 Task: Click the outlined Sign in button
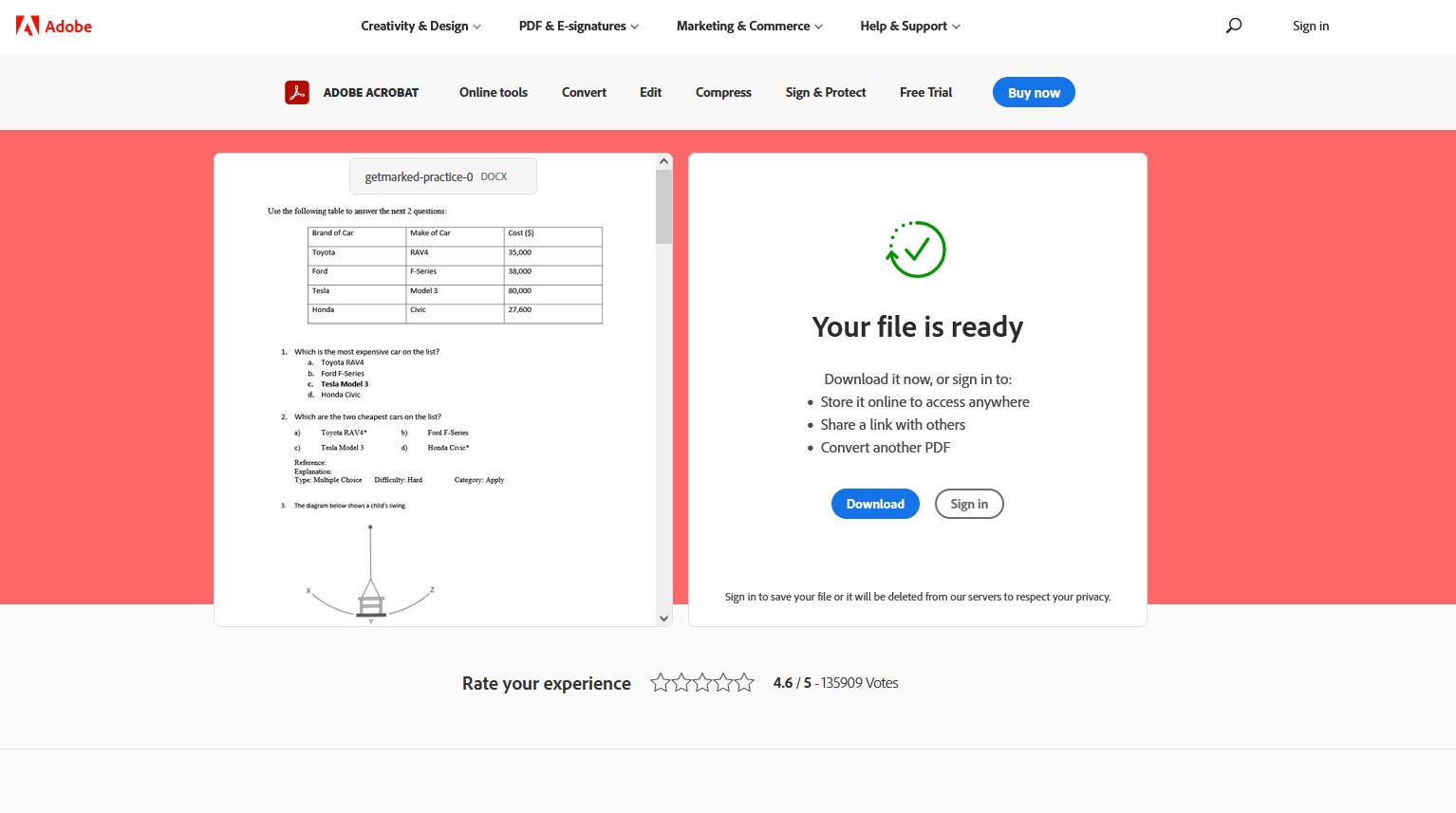[x=969, y=504]
